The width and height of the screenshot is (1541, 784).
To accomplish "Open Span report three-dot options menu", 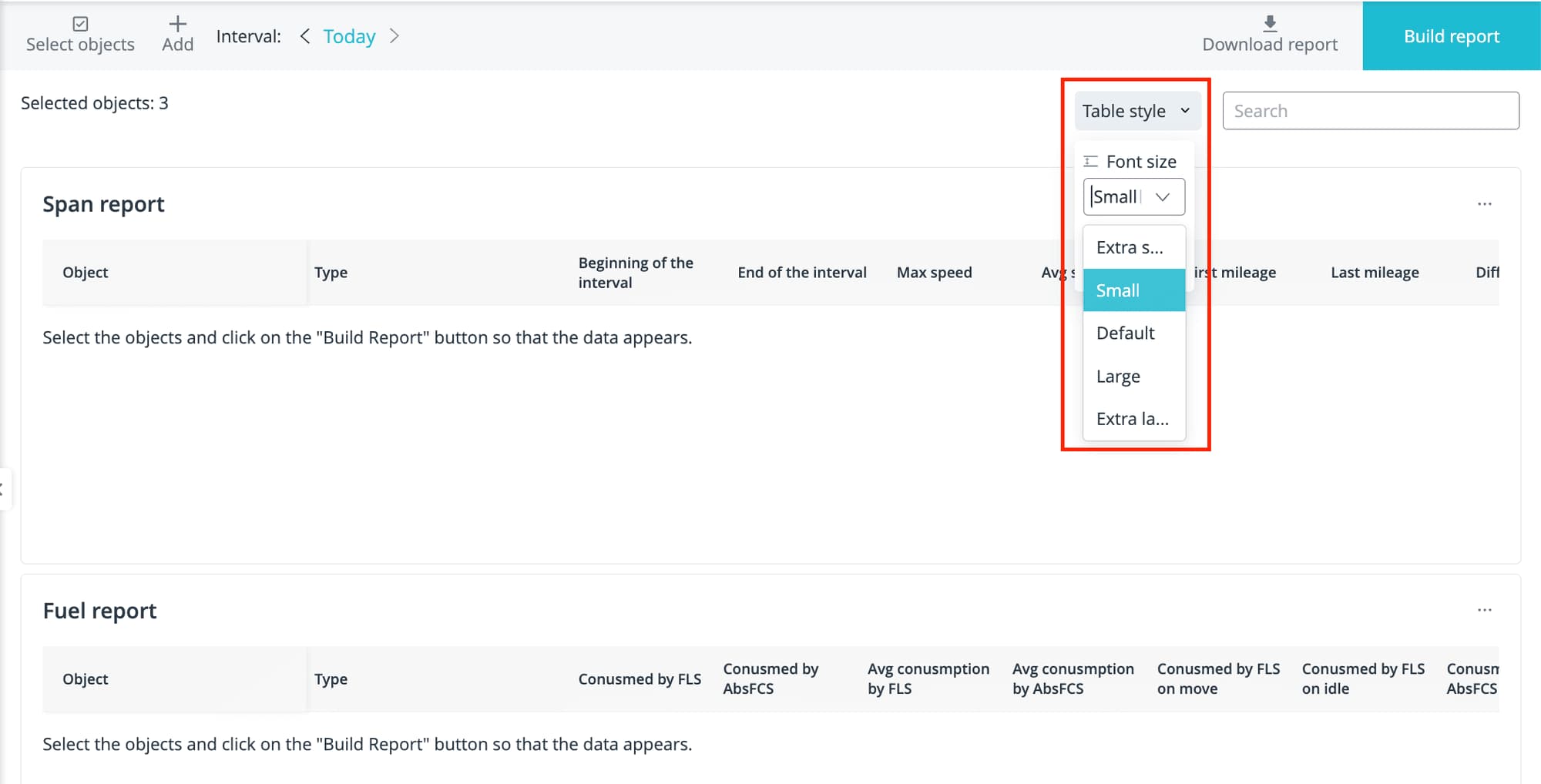I will click(1484, 204).
